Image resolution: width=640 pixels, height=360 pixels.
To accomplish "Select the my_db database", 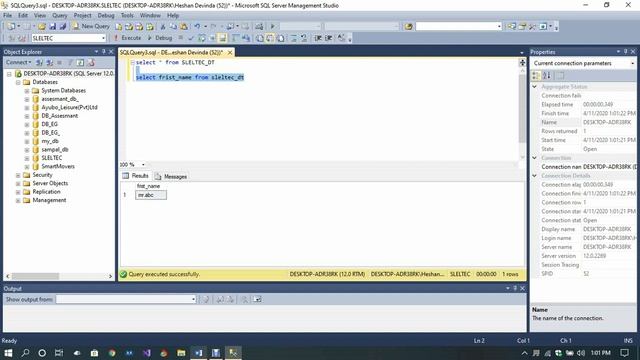I will click(50, 141).
